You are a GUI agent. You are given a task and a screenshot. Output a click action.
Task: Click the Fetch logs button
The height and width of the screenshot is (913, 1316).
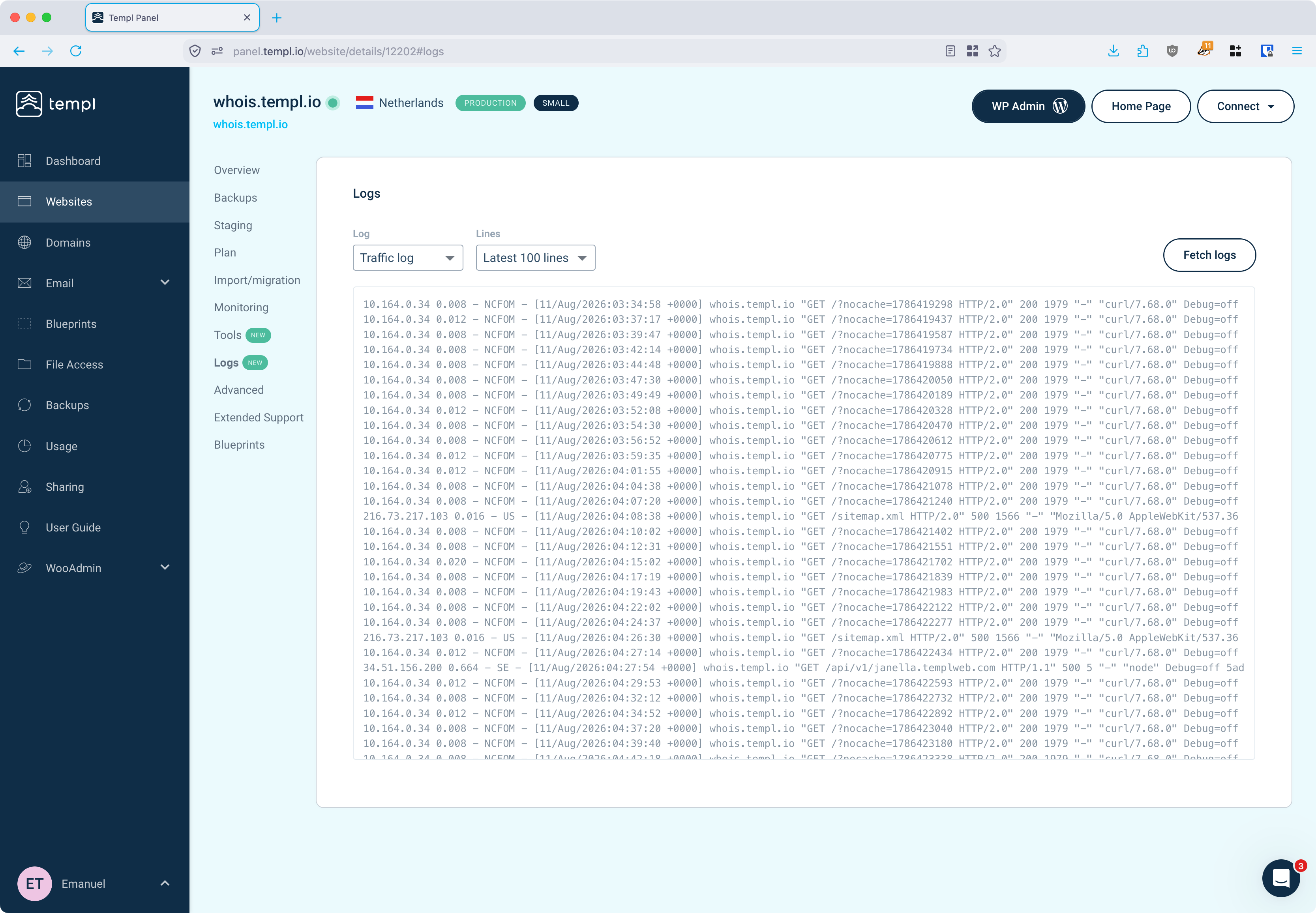[1209, 255]
